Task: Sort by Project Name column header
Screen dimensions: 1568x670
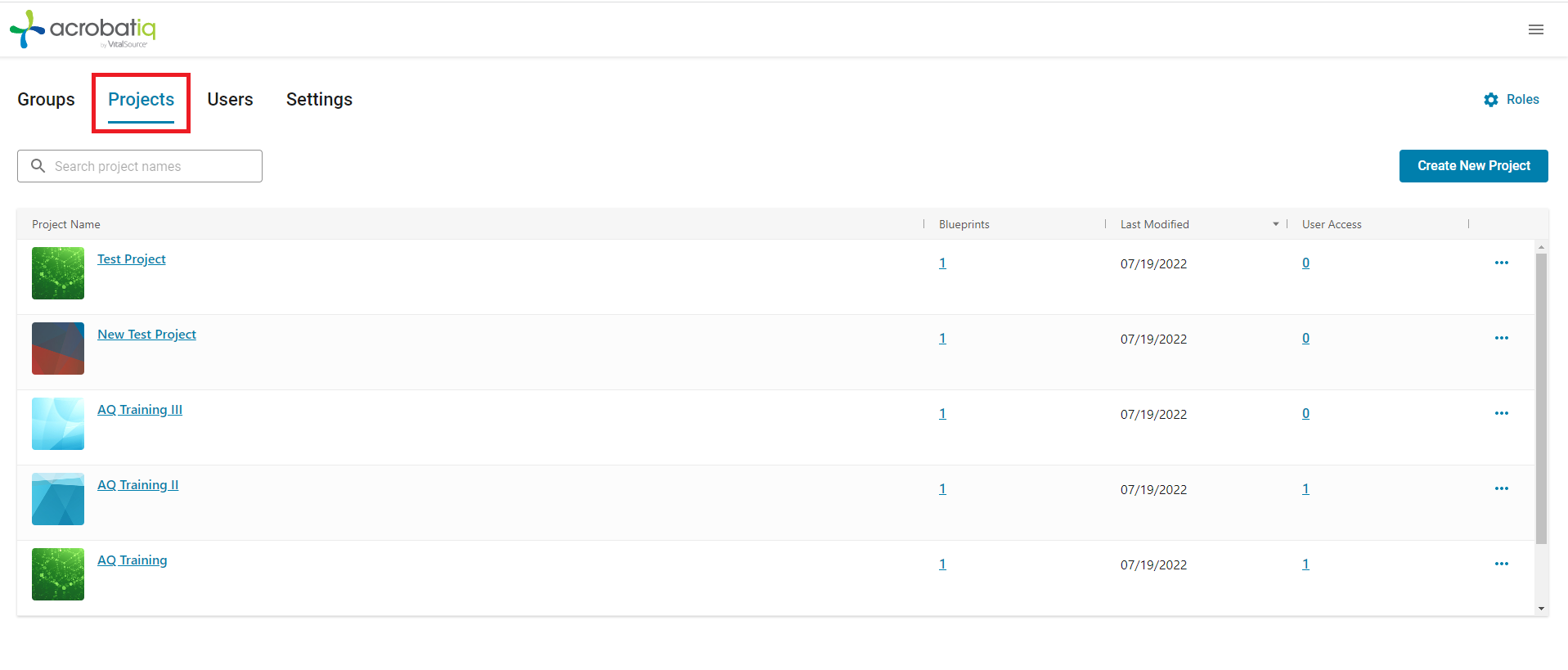Action: tap(66, 224)
